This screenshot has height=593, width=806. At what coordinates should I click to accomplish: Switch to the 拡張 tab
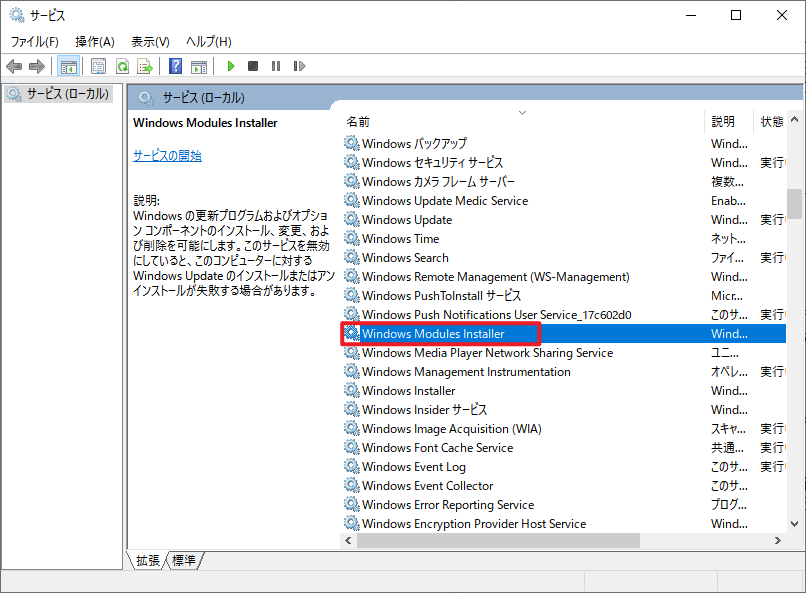(x=148, y=560)
